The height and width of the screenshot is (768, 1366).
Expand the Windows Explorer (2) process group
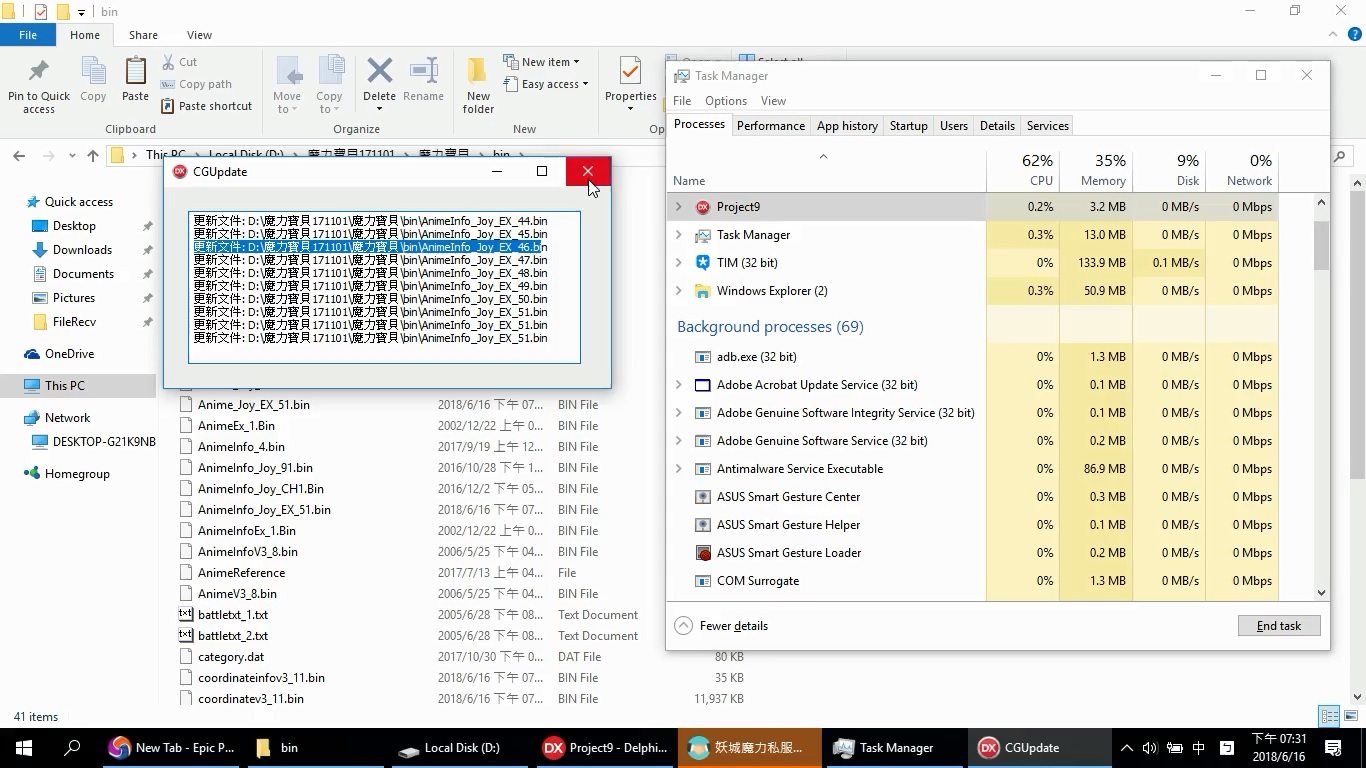pos(679,291)
